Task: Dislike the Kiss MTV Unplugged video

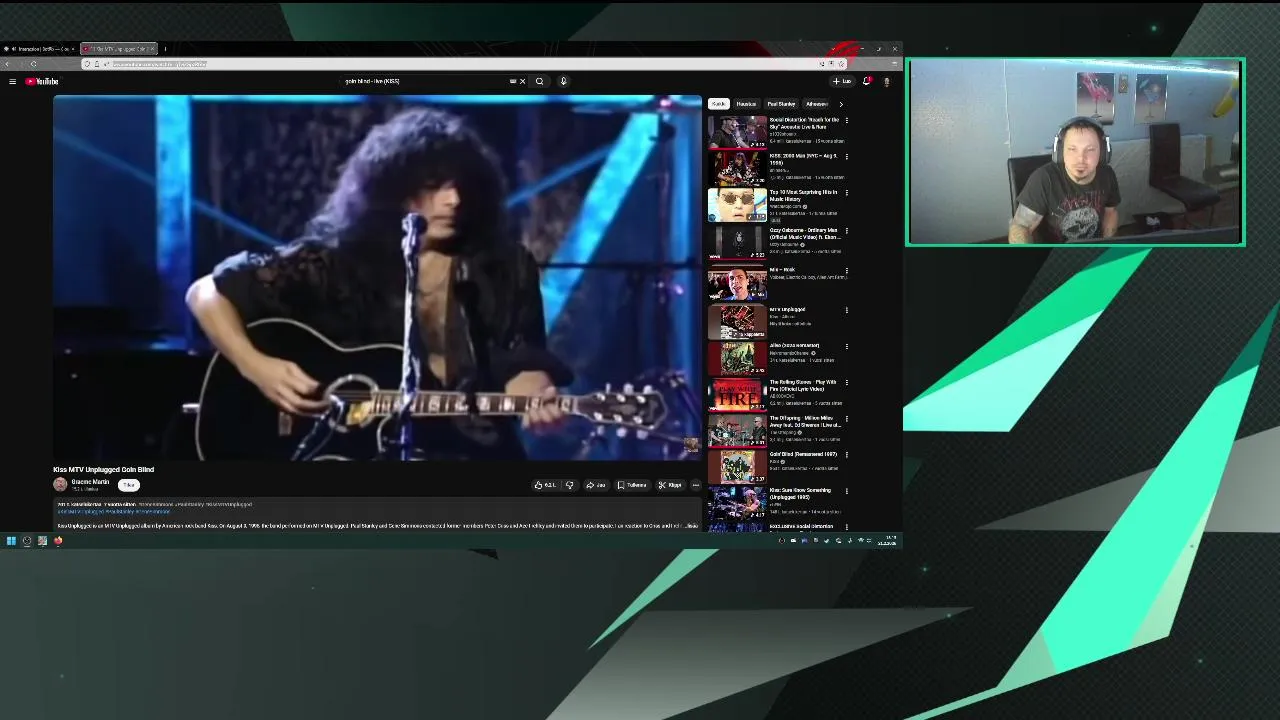Action: click(x=569, y=485)
